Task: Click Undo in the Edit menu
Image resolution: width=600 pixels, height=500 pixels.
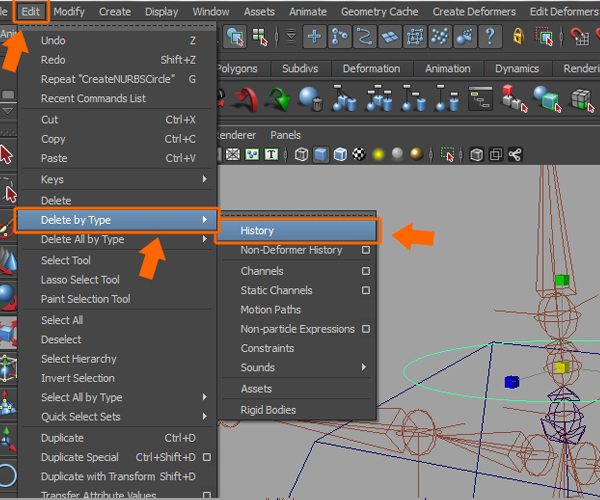Action: 117,40
